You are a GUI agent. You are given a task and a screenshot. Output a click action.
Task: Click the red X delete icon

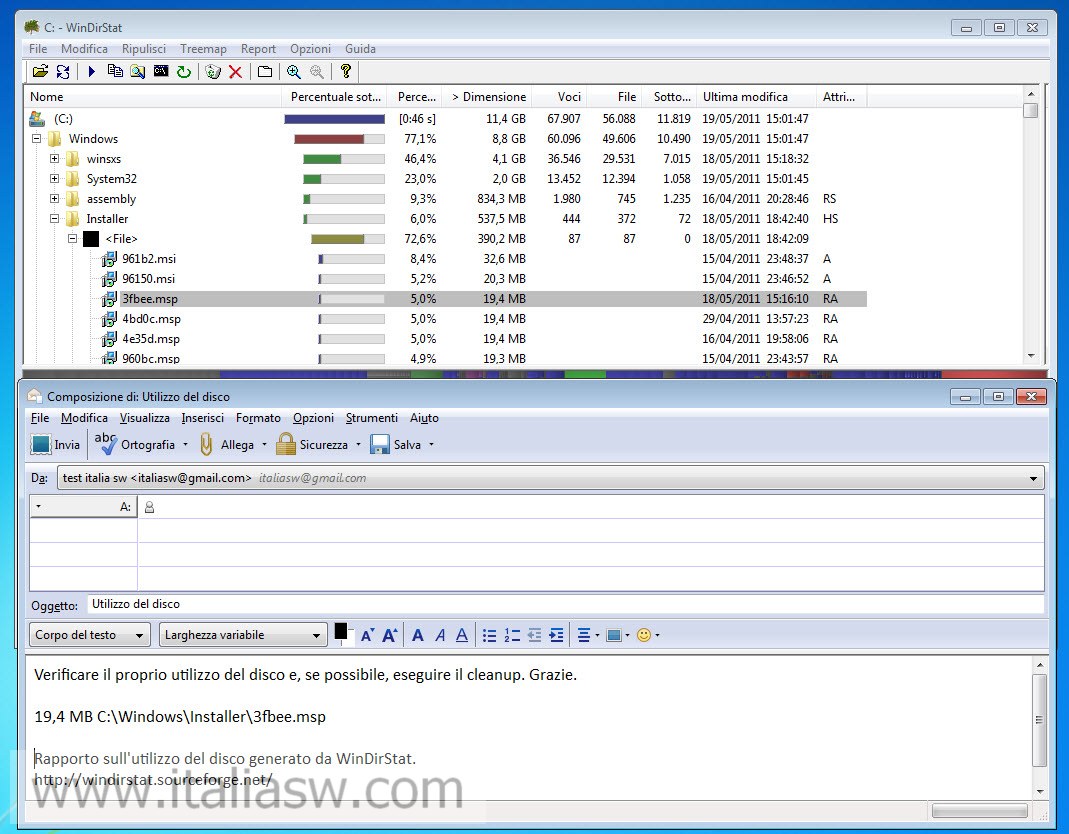coord(235,71)
